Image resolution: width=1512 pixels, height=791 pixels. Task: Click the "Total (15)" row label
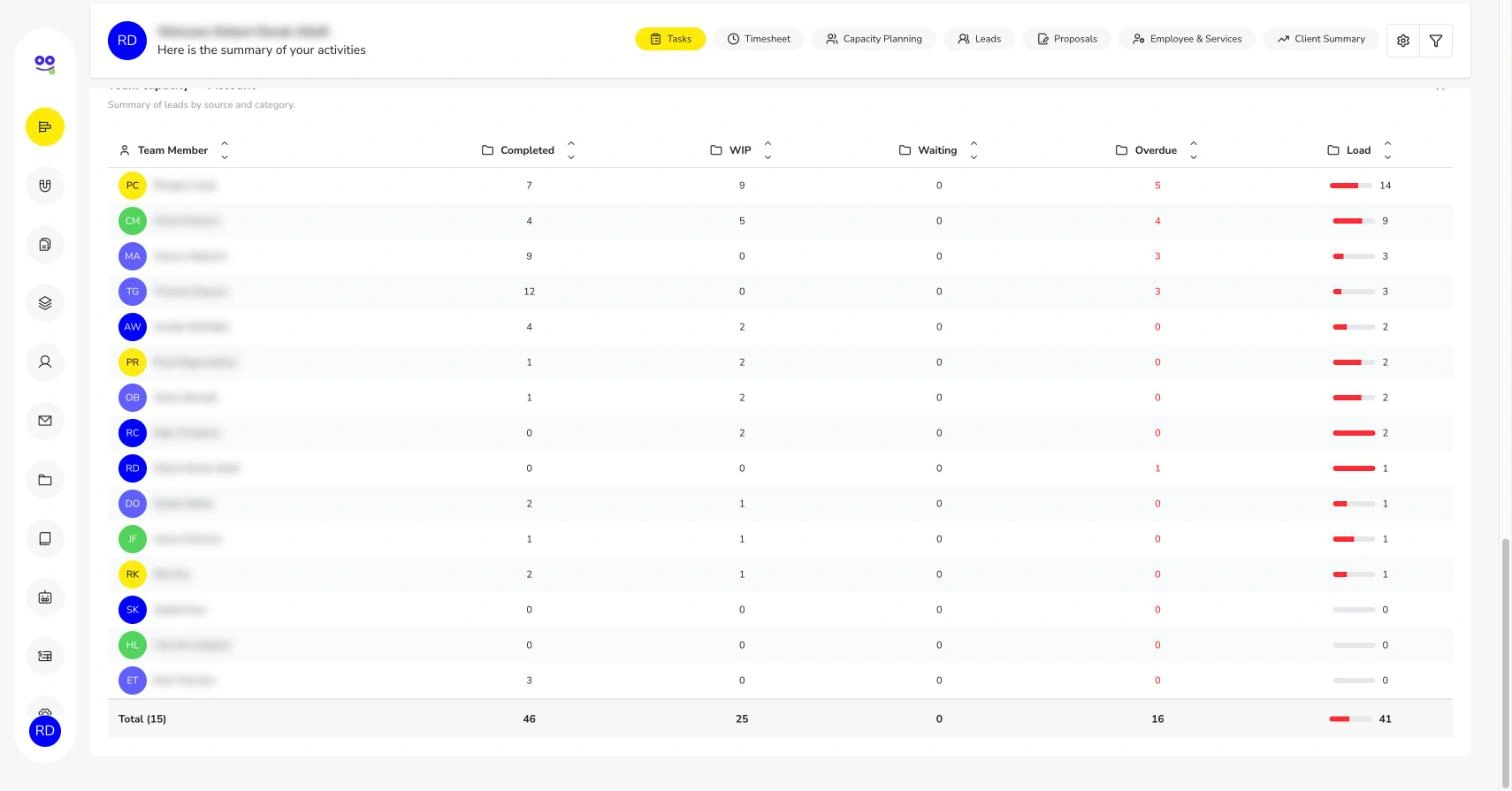point(142,719)
